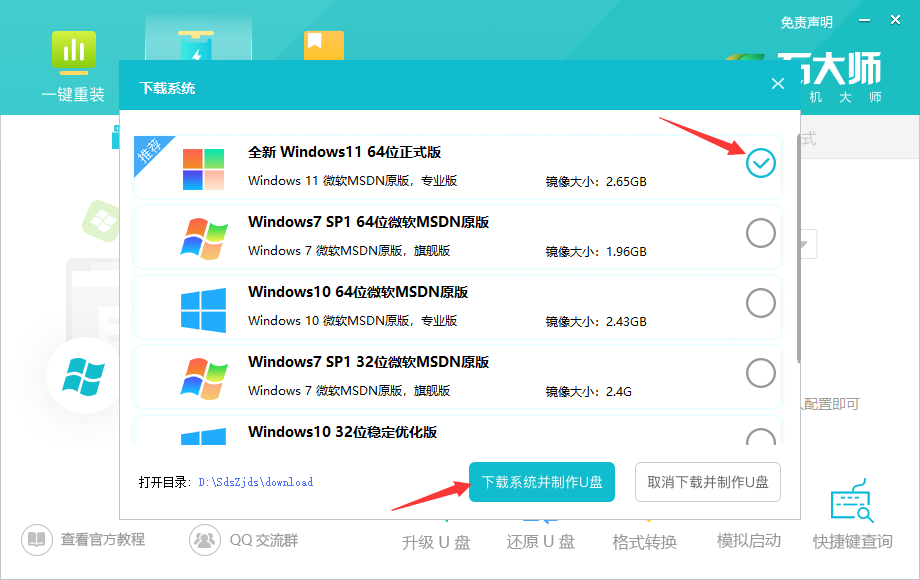Open 快捷键查询 keyboard lookup tool
Screen dimensions: 920x580
click(851, 540)
